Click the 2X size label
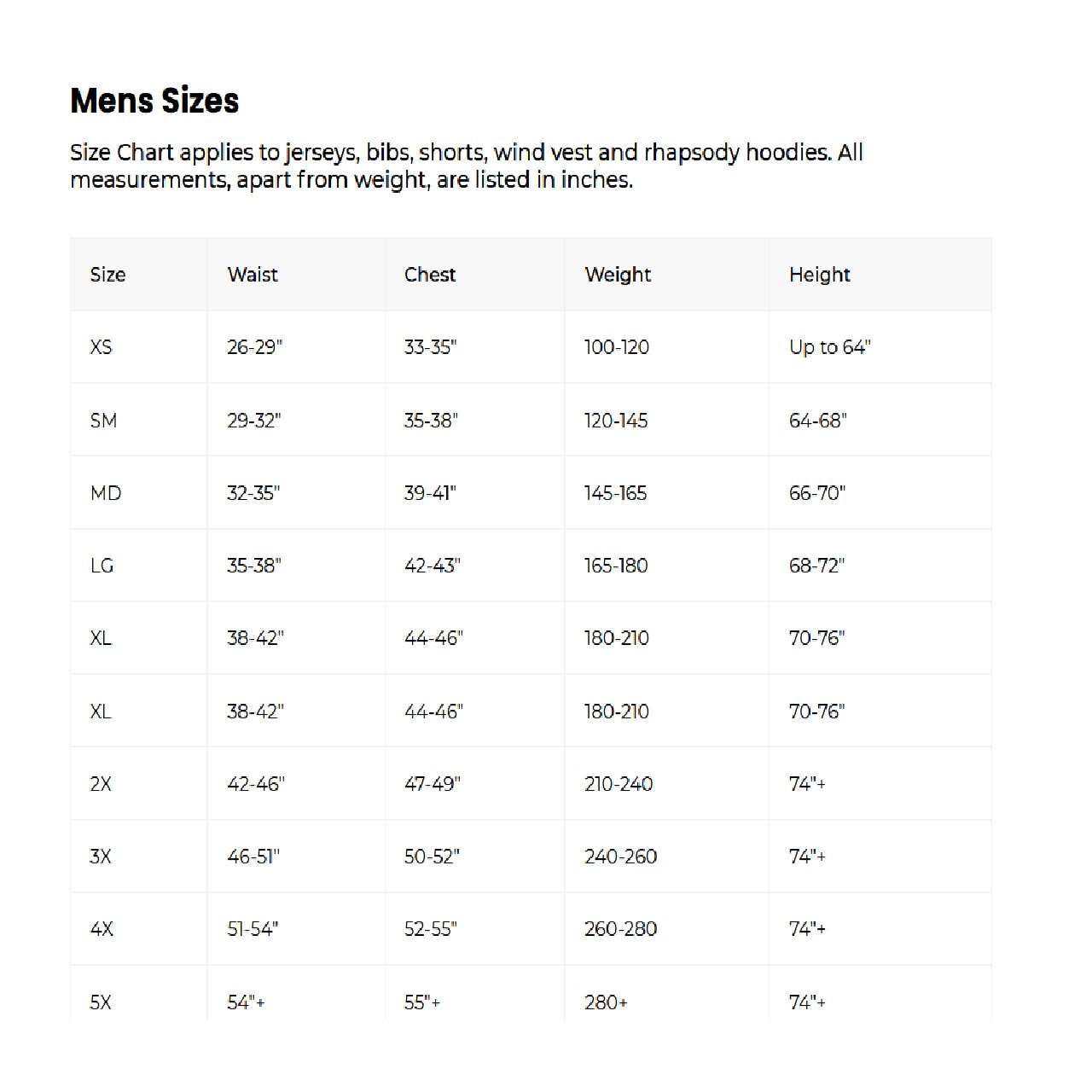 click(x=101, y=784)
